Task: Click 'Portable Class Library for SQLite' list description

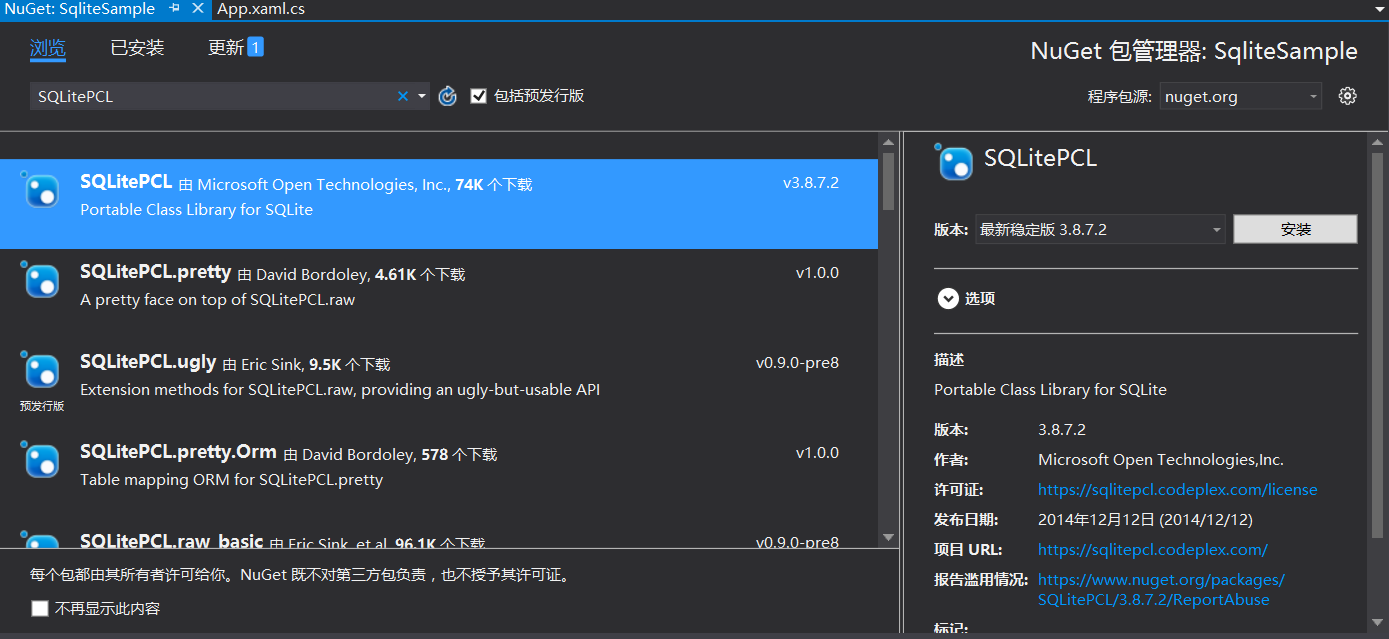Action: click(196, 210)
